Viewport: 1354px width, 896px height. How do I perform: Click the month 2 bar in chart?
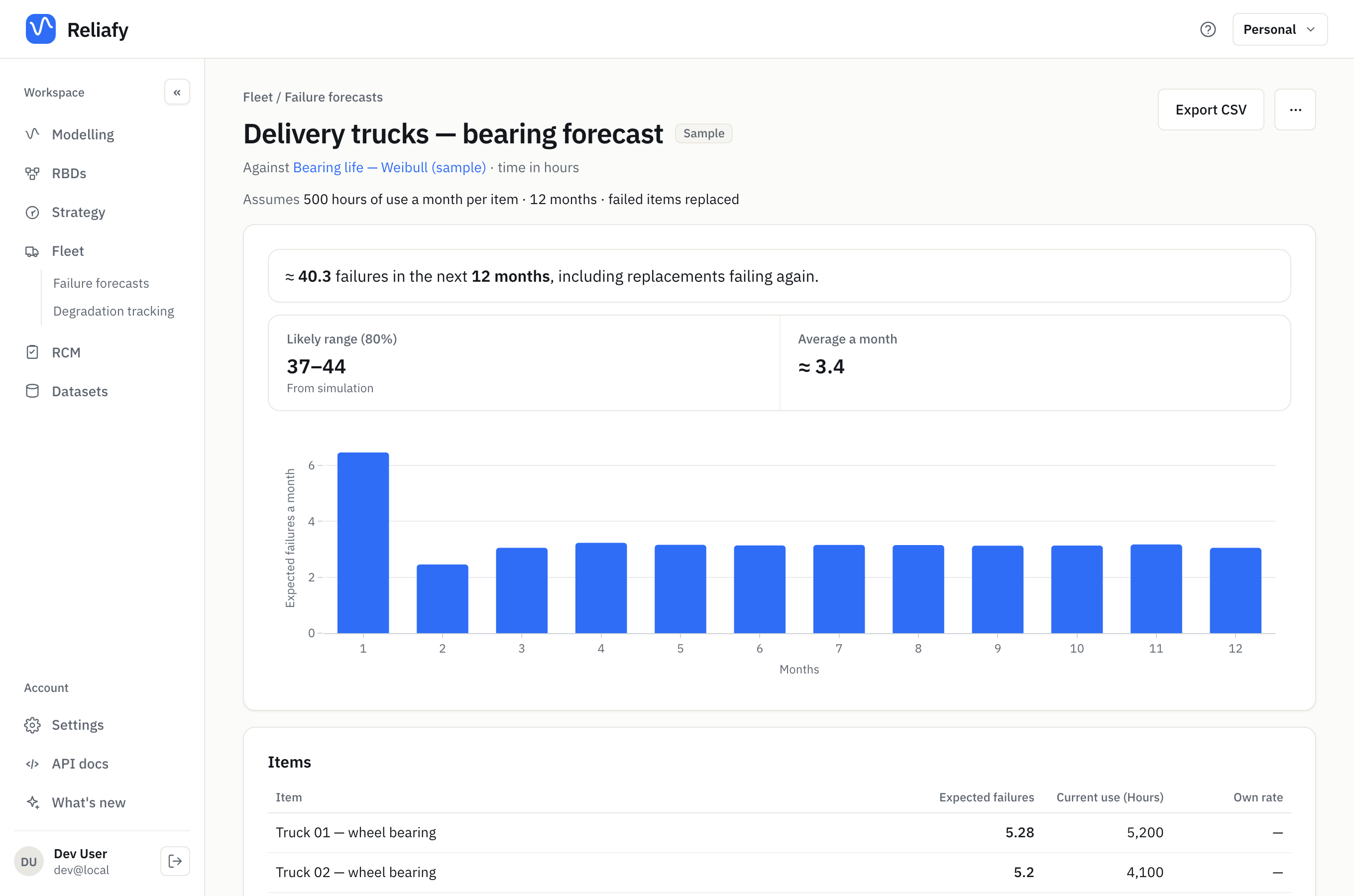point(442,598)
